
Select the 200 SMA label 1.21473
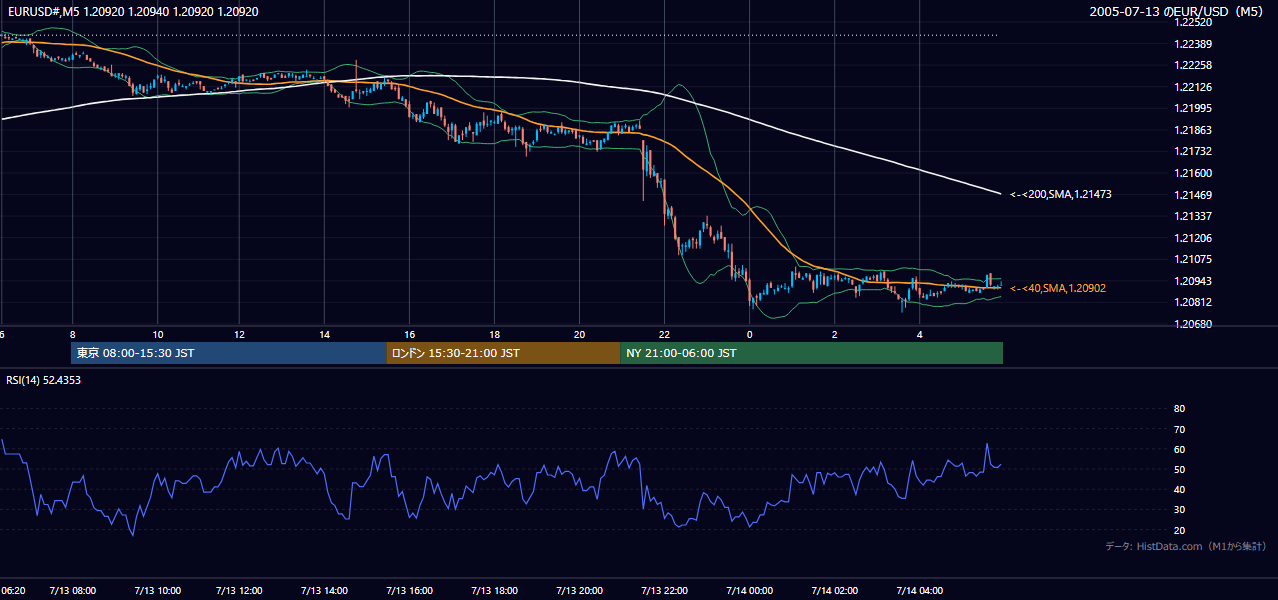click(1061, 194)
